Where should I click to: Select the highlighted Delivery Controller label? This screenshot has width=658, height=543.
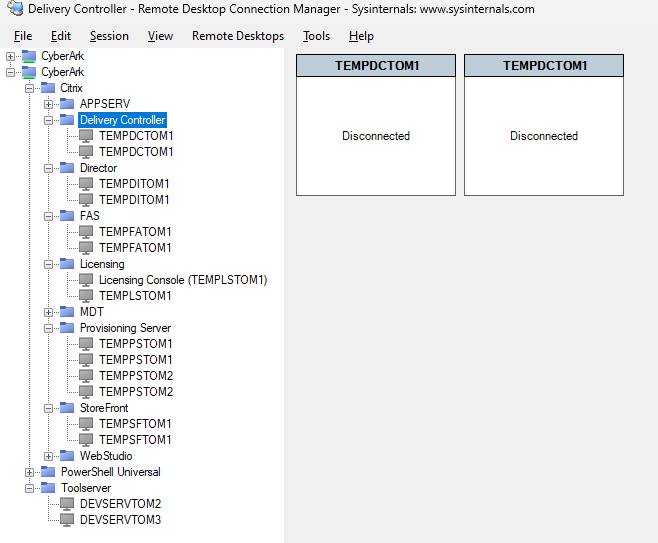tap(123, 120)
